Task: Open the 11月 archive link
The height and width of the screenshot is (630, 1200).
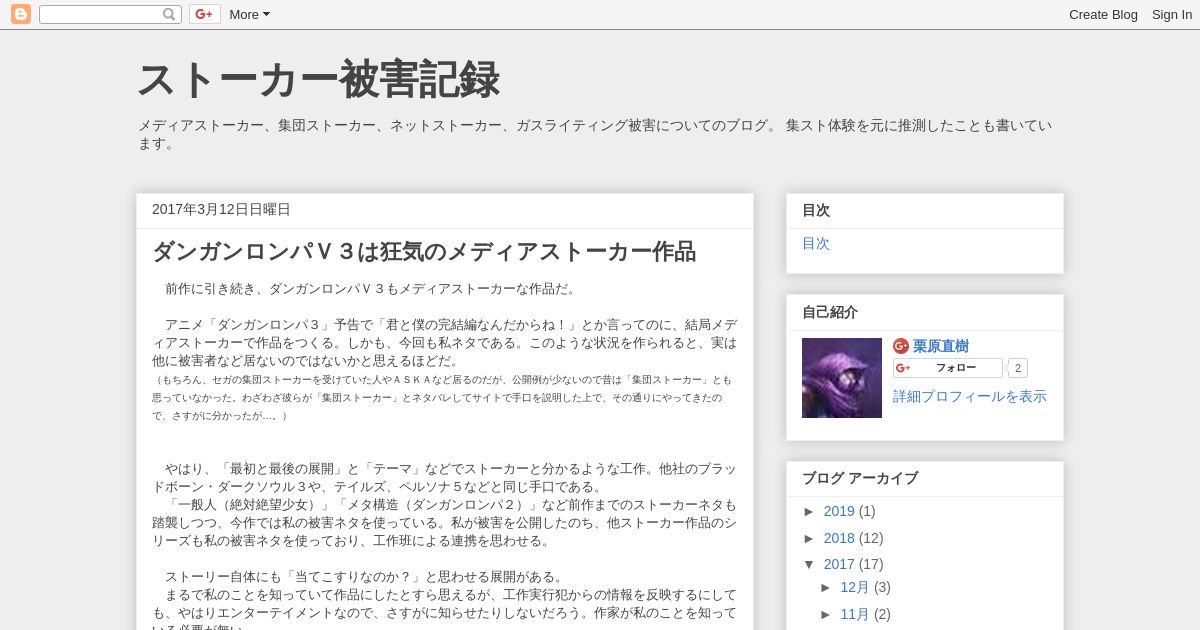Action: 855,614
